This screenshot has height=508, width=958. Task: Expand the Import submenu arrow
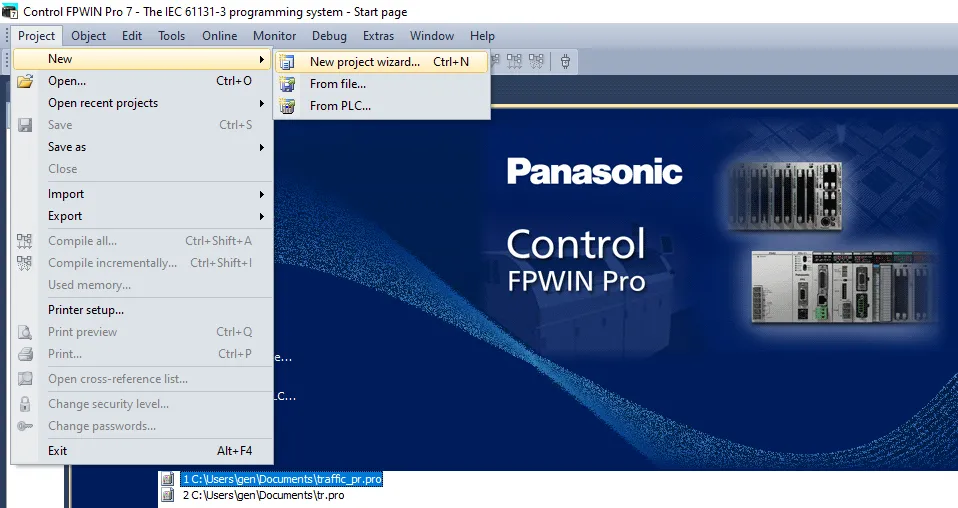[261, 194]
